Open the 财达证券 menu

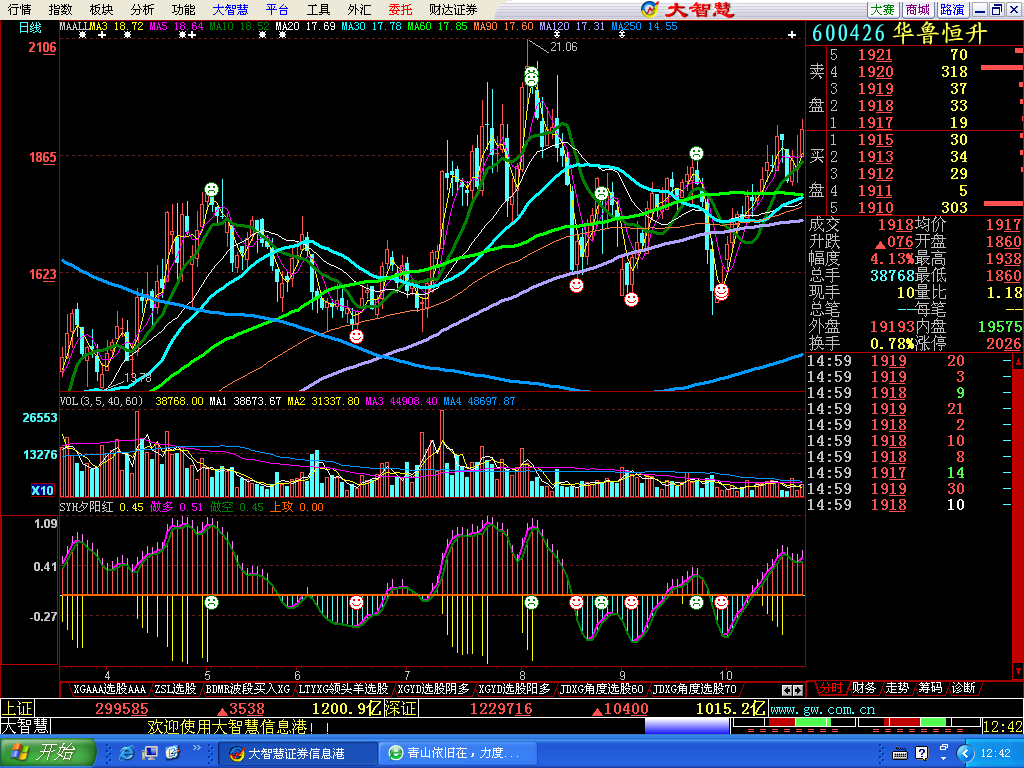453,9
